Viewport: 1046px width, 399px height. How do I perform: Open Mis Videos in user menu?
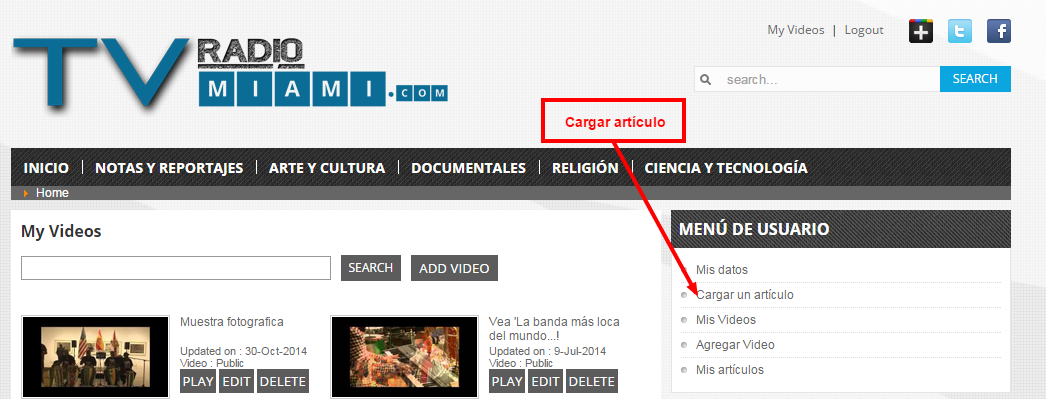point(726,320)
